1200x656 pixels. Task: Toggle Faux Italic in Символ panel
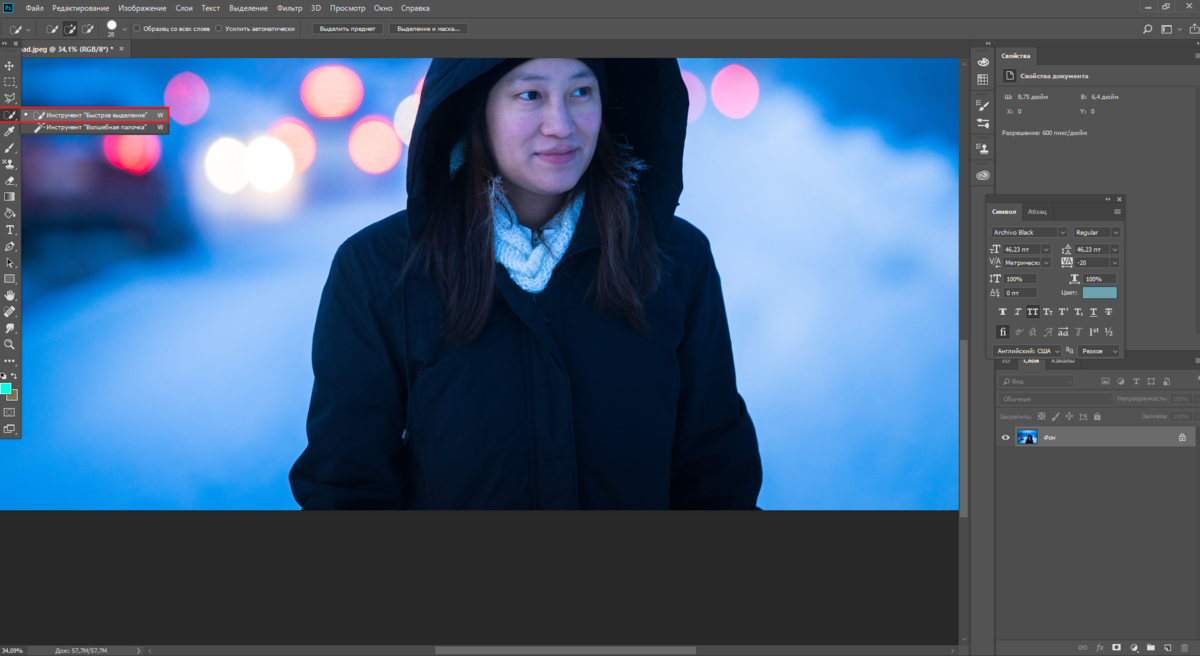pyautogui.click(x=1017, y=312)
